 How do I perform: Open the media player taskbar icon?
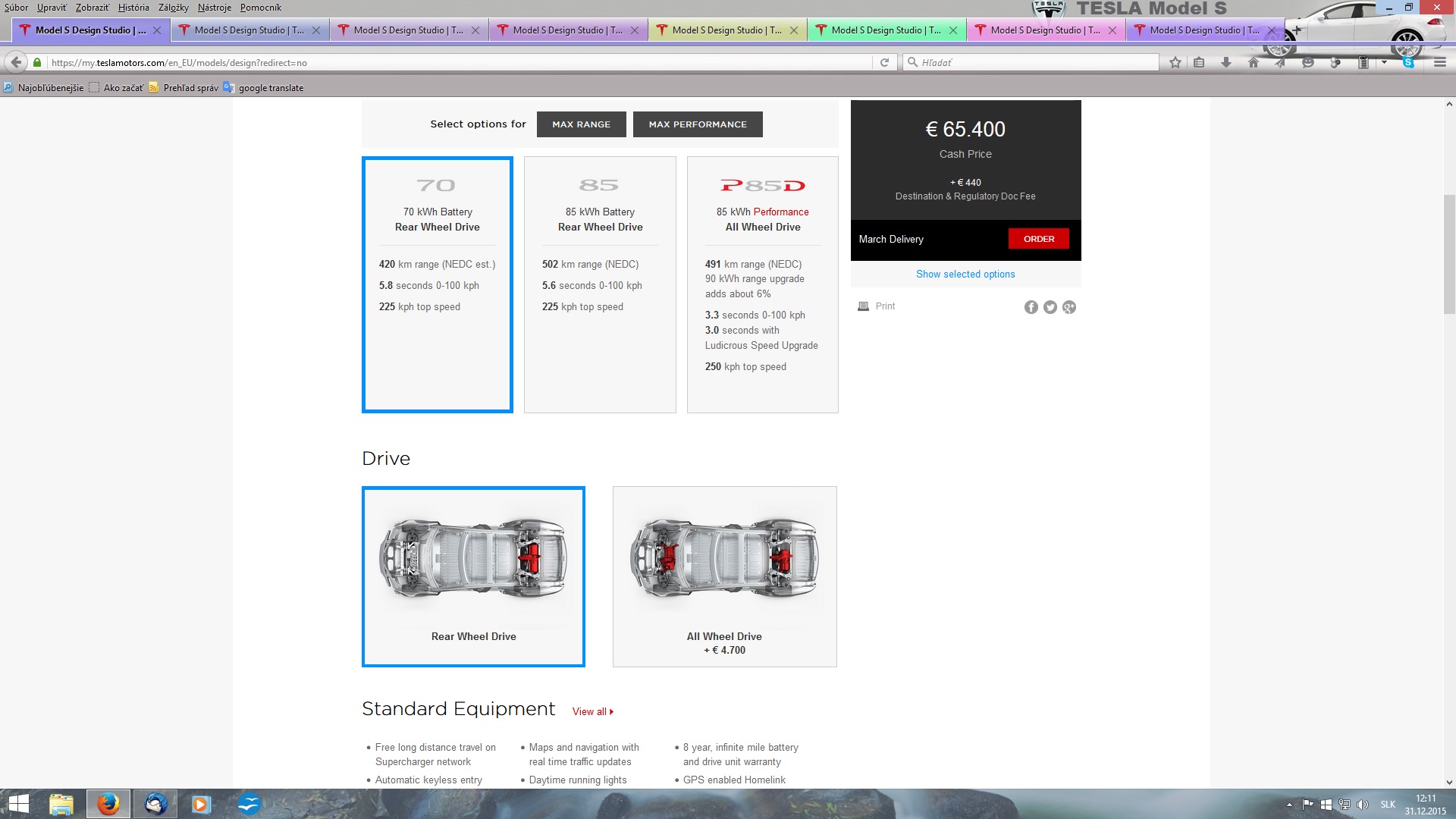coord(201,804)
